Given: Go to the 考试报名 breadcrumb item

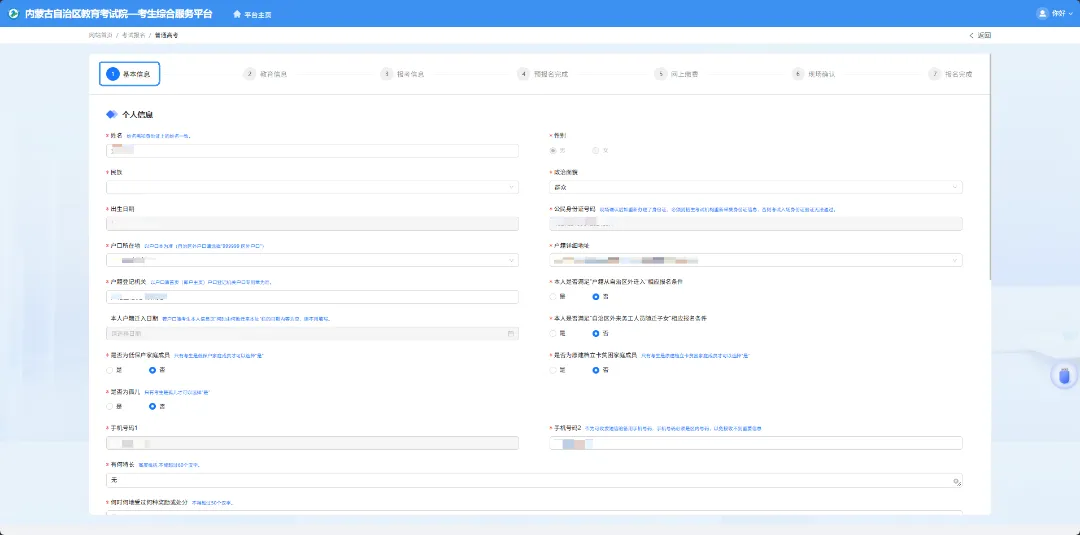Looking at the screenshot, I should (134, 35).
